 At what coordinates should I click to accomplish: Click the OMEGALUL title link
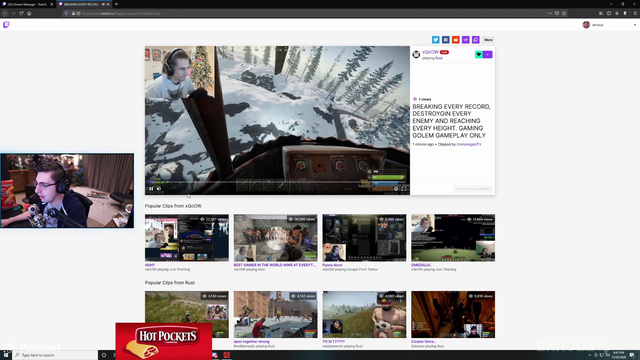(421, 265)
